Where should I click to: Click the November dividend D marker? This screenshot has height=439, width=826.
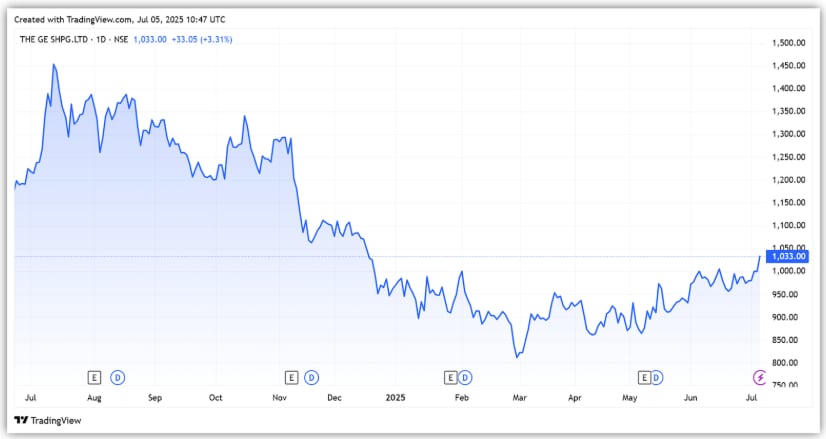pos(311,377)
